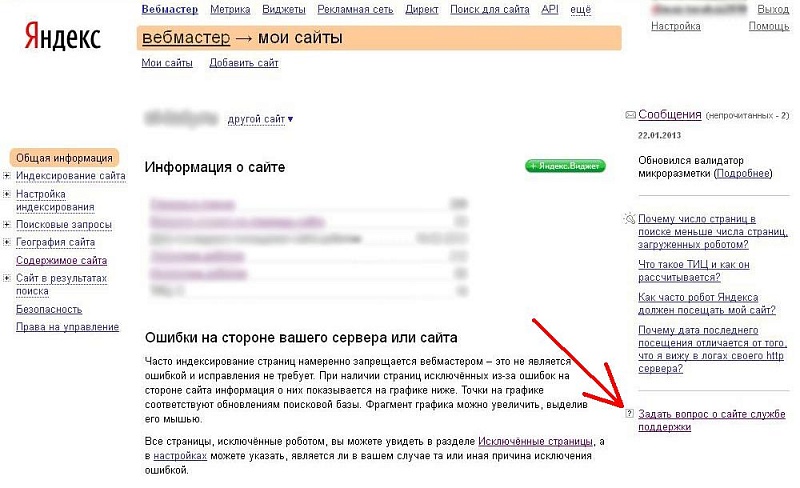This screenshot has width=800, height=488.
Task: Expand the География сайта section
Action: 7,242
